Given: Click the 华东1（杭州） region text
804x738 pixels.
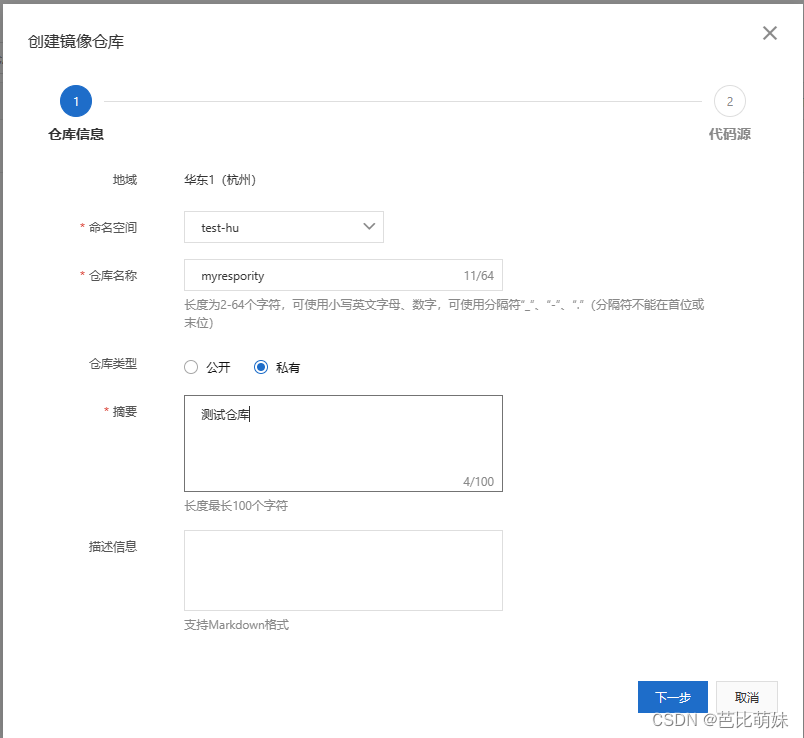Looking at the screenshot, I should click(x=222, y=180).
